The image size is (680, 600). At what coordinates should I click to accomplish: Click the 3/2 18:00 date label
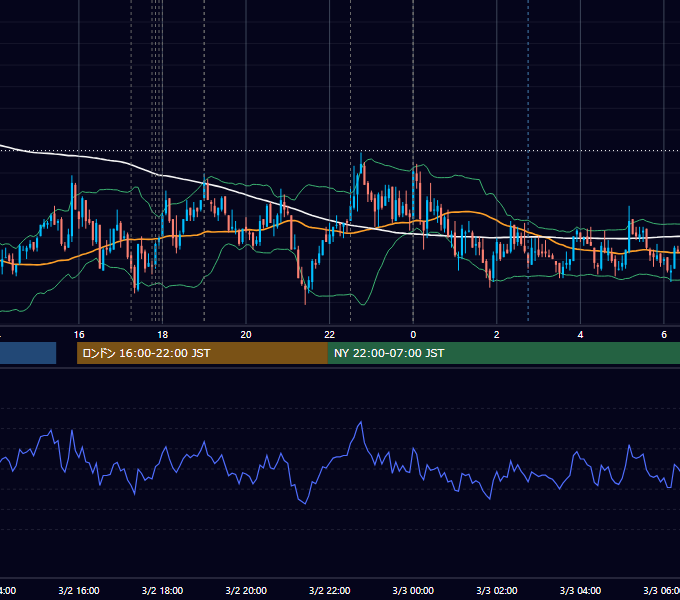[x=162, y=590]
